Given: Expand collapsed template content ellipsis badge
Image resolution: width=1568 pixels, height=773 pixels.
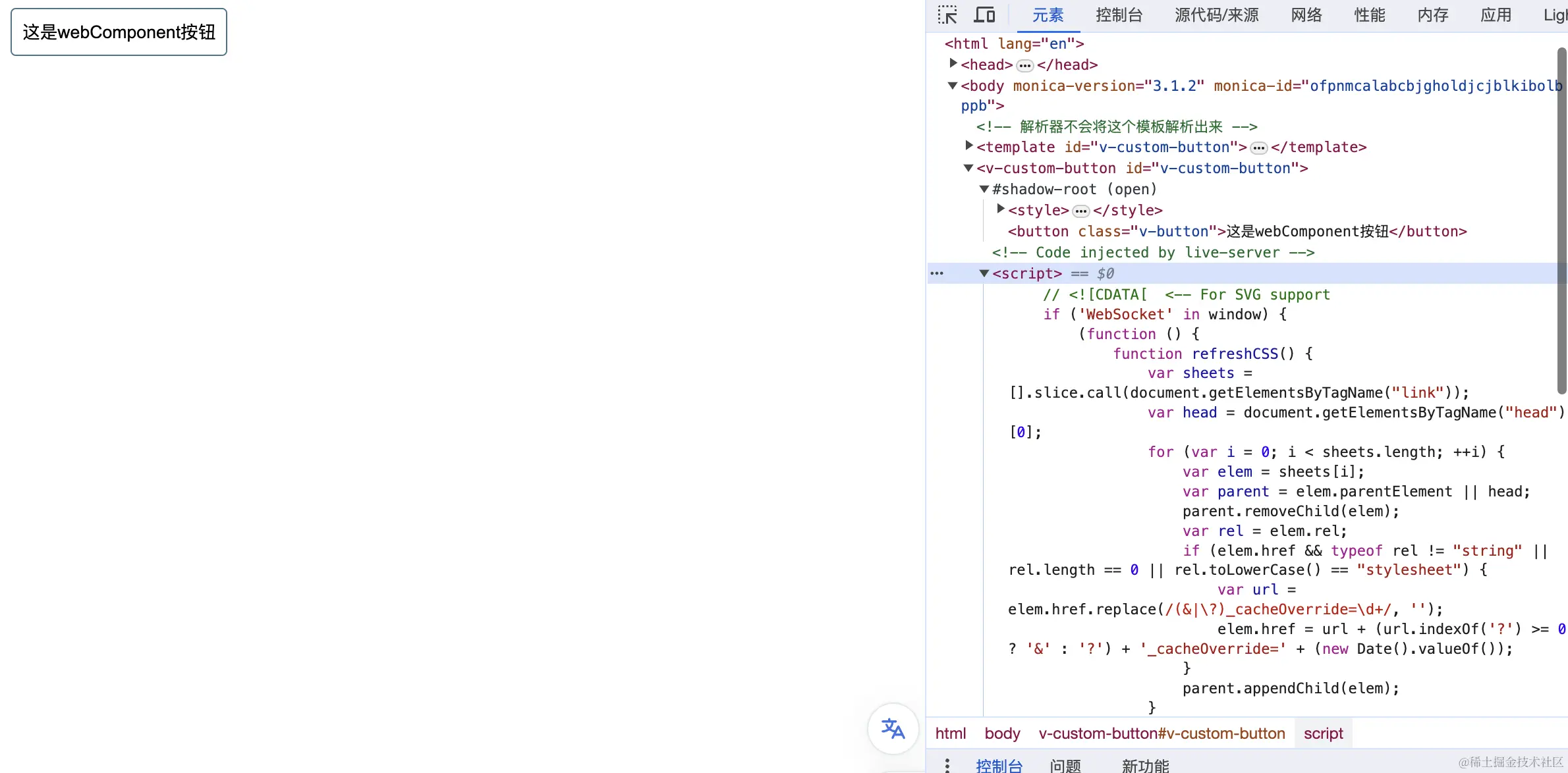Looking at the screenshot, I should [x=1258, y=147].
